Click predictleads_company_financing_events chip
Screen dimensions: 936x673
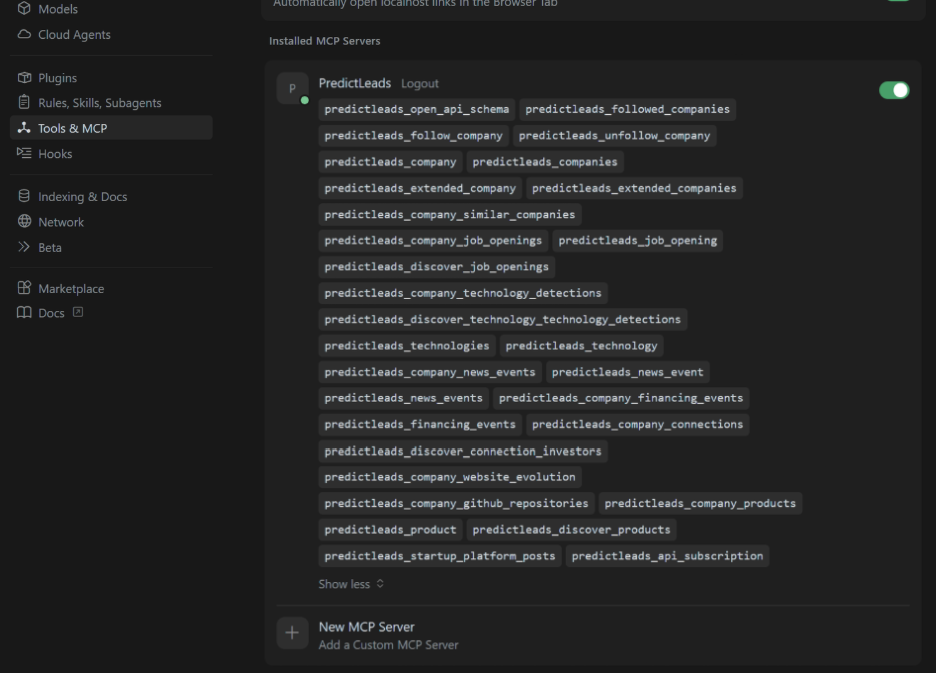621,398
